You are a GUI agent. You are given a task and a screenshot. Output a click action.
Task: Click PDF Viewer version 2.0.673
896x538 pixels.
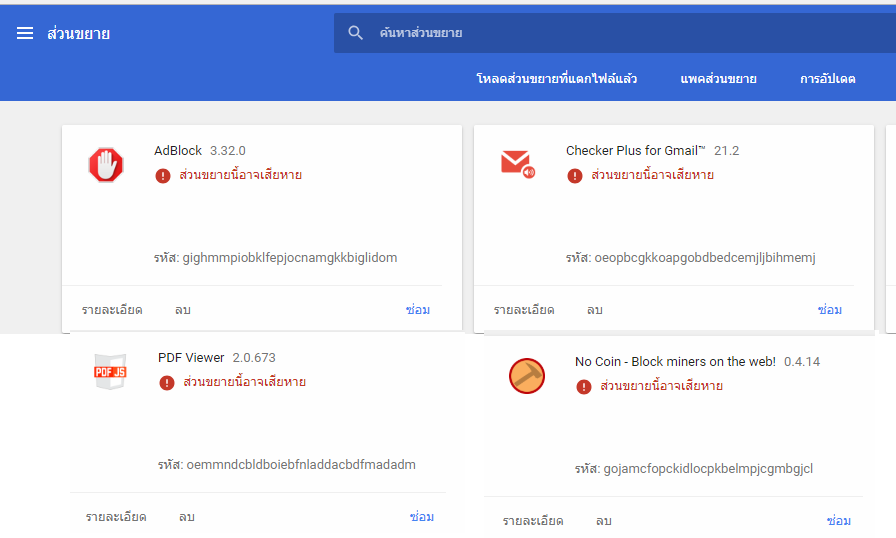click(x=254, y=358)
